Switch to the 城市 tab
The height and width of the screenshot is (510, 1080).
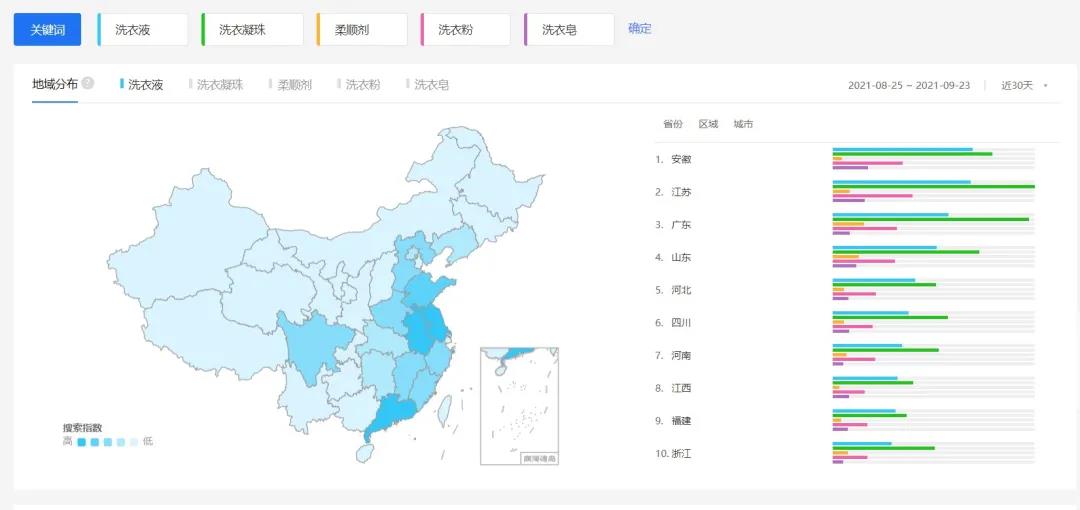743,124
